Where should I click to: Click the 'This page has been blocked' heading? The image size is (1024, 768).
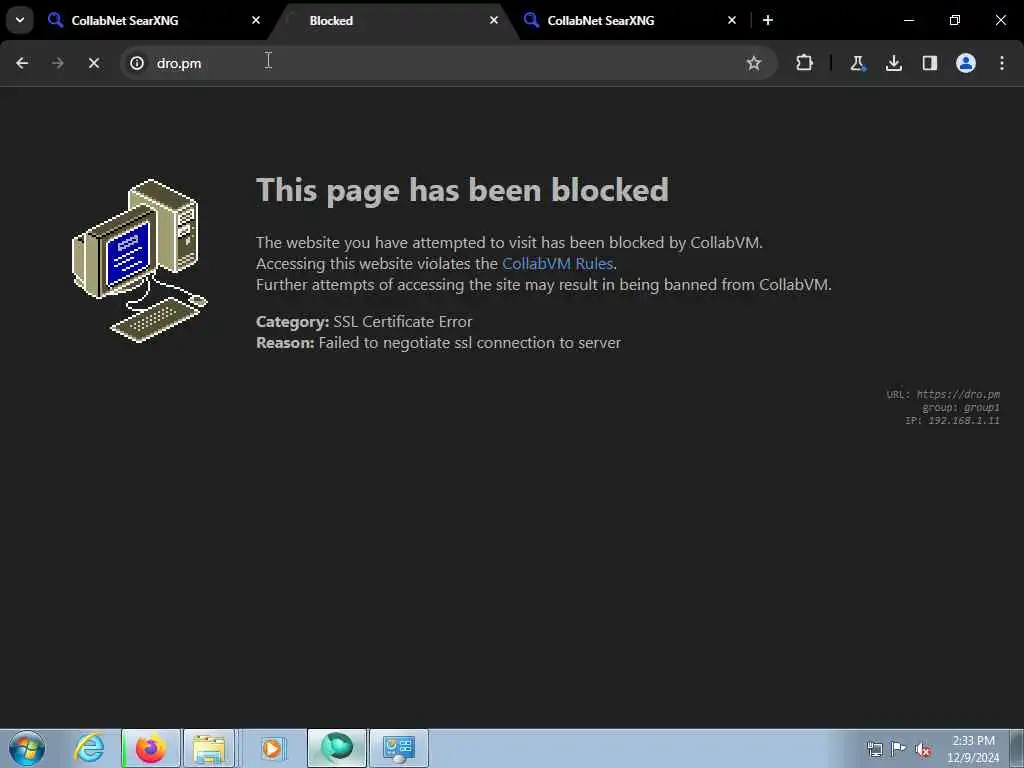tap(462, 190)
